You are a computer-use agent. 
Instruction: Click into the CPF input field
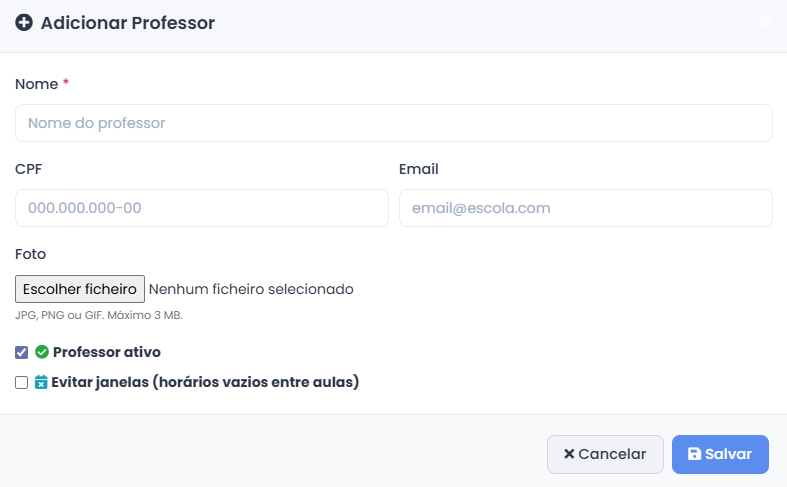(x=202, y=208)
